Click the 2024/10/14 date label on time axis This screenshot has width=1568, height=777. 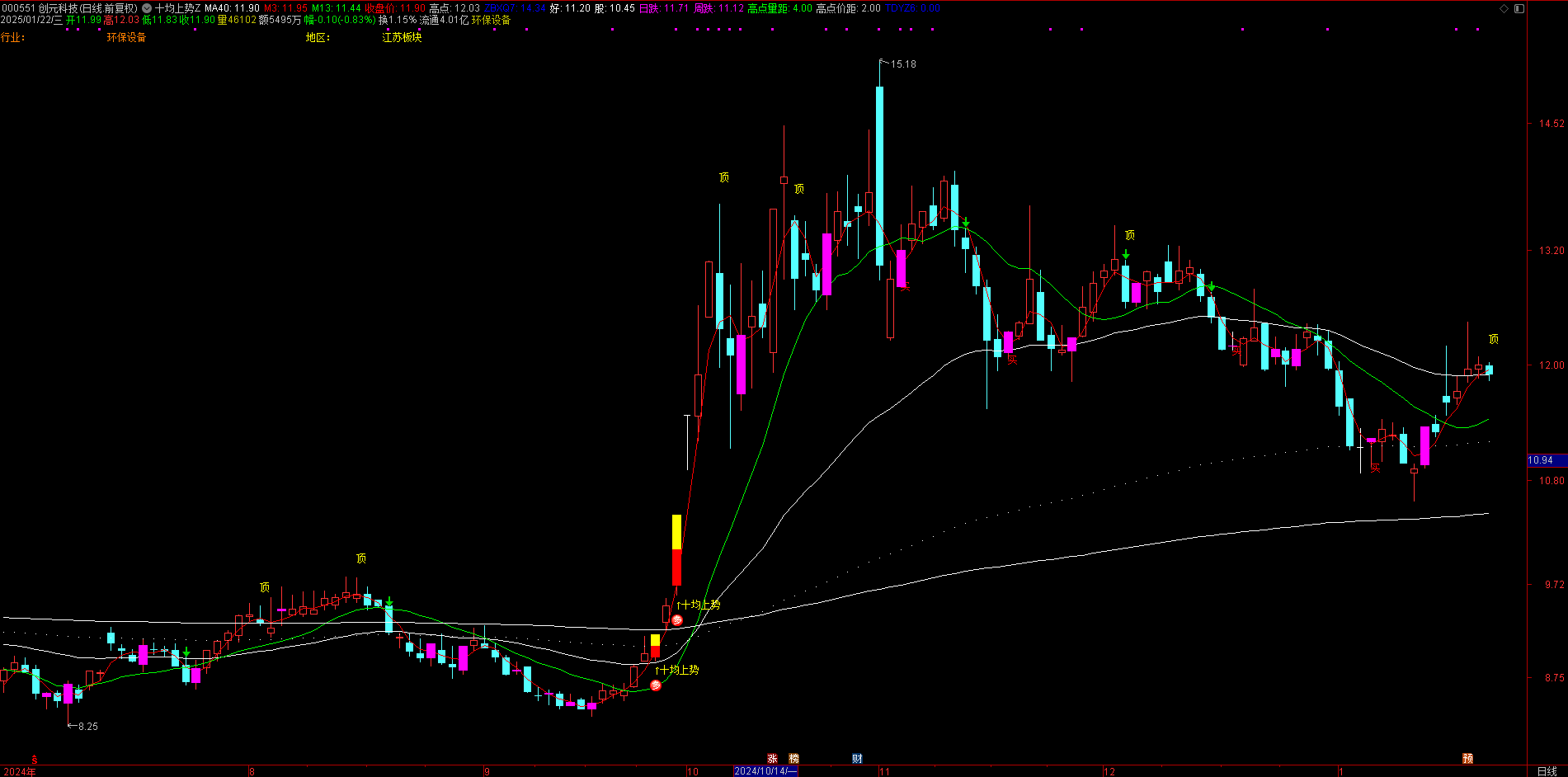[x=765, y=771]
